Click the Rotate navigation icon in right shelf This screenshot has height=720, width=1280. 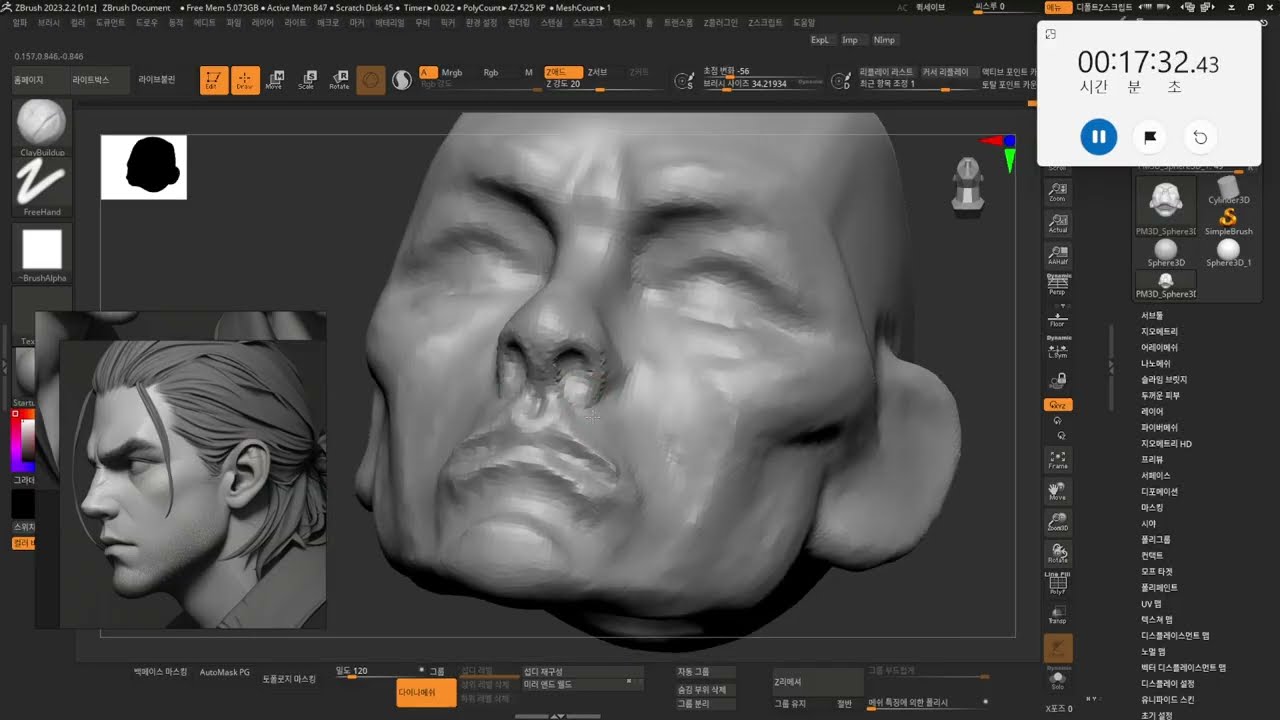(x=1058, y=552)
